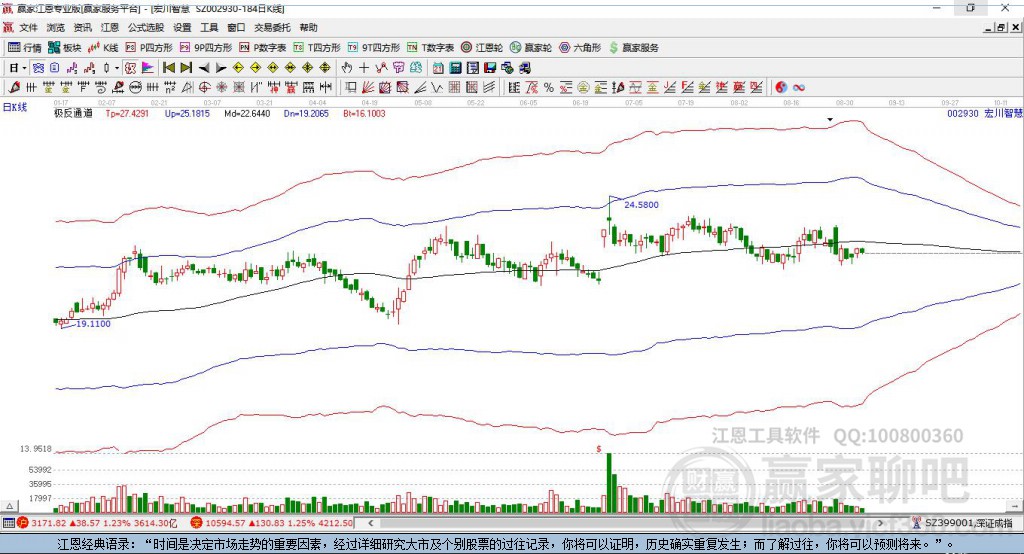Click the tall volume spike bar

point(609,483)
